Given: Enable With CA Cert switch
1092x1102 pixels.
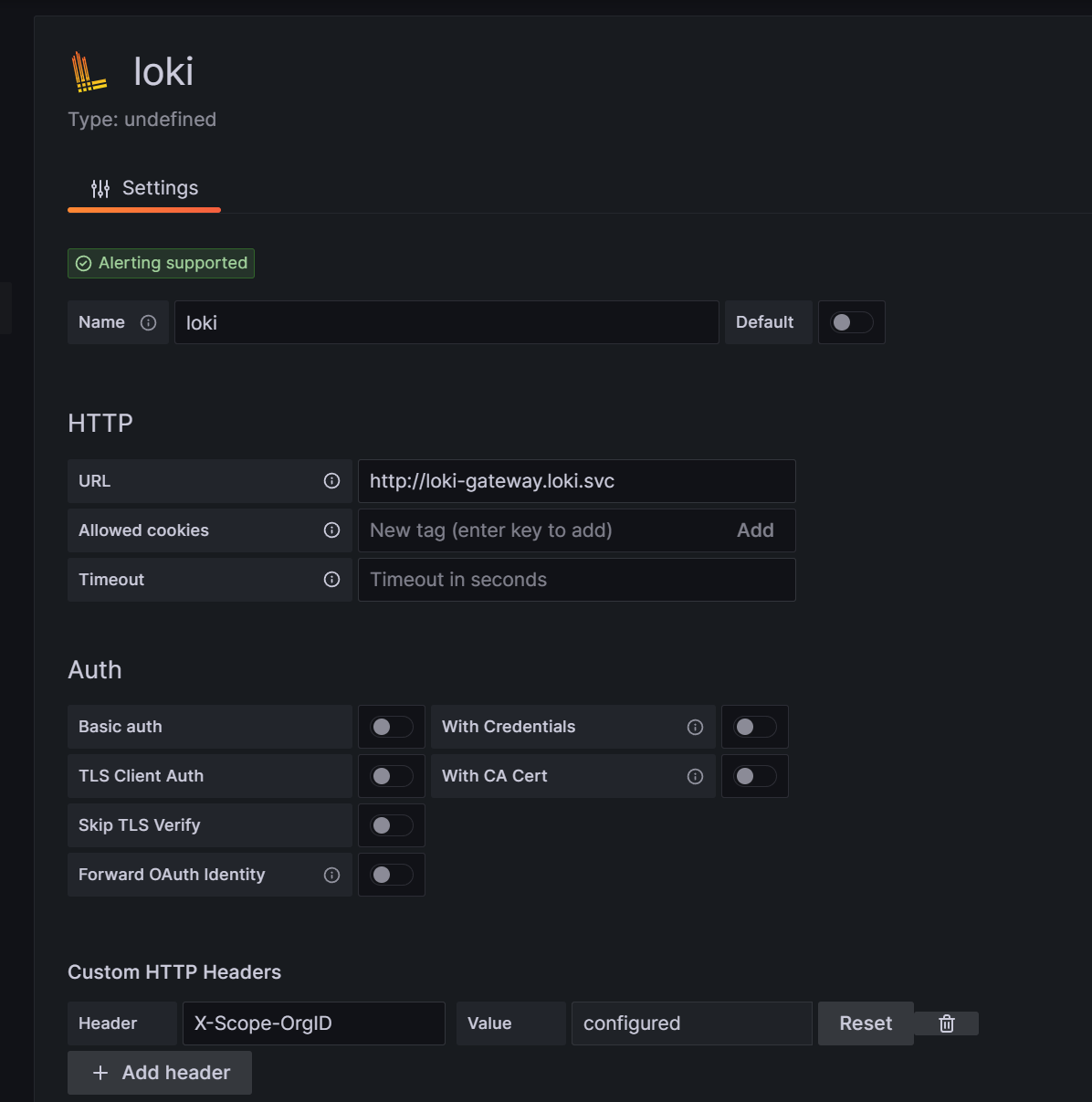Looking at the screenshot, I should [x=755, y=776].
